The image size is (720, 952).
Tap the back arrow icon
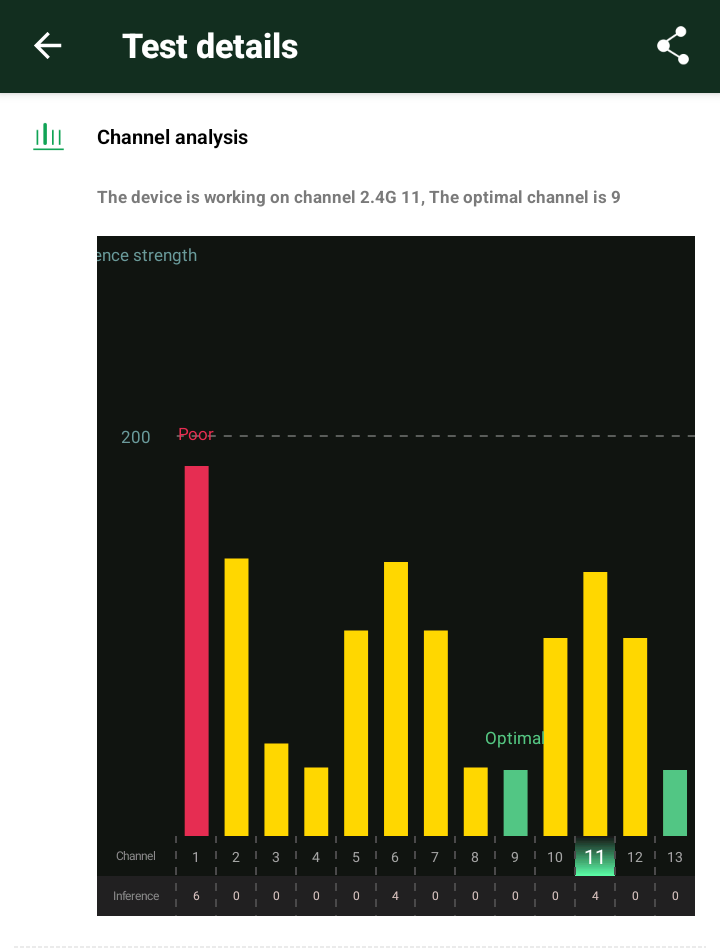tap(48, 46)
